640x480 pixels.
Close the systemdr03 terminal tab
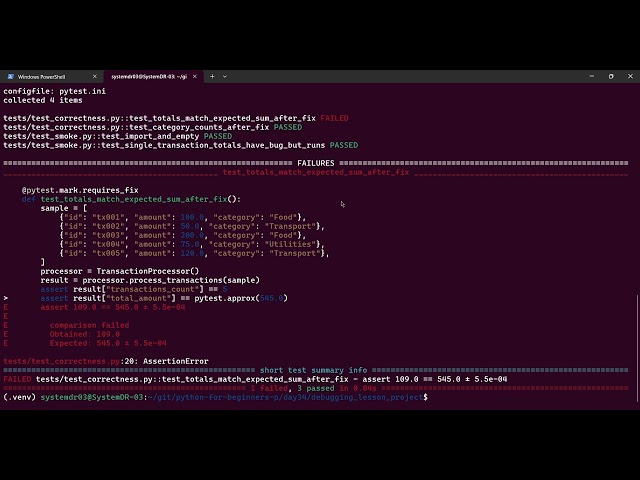click(x=195, y=76)
